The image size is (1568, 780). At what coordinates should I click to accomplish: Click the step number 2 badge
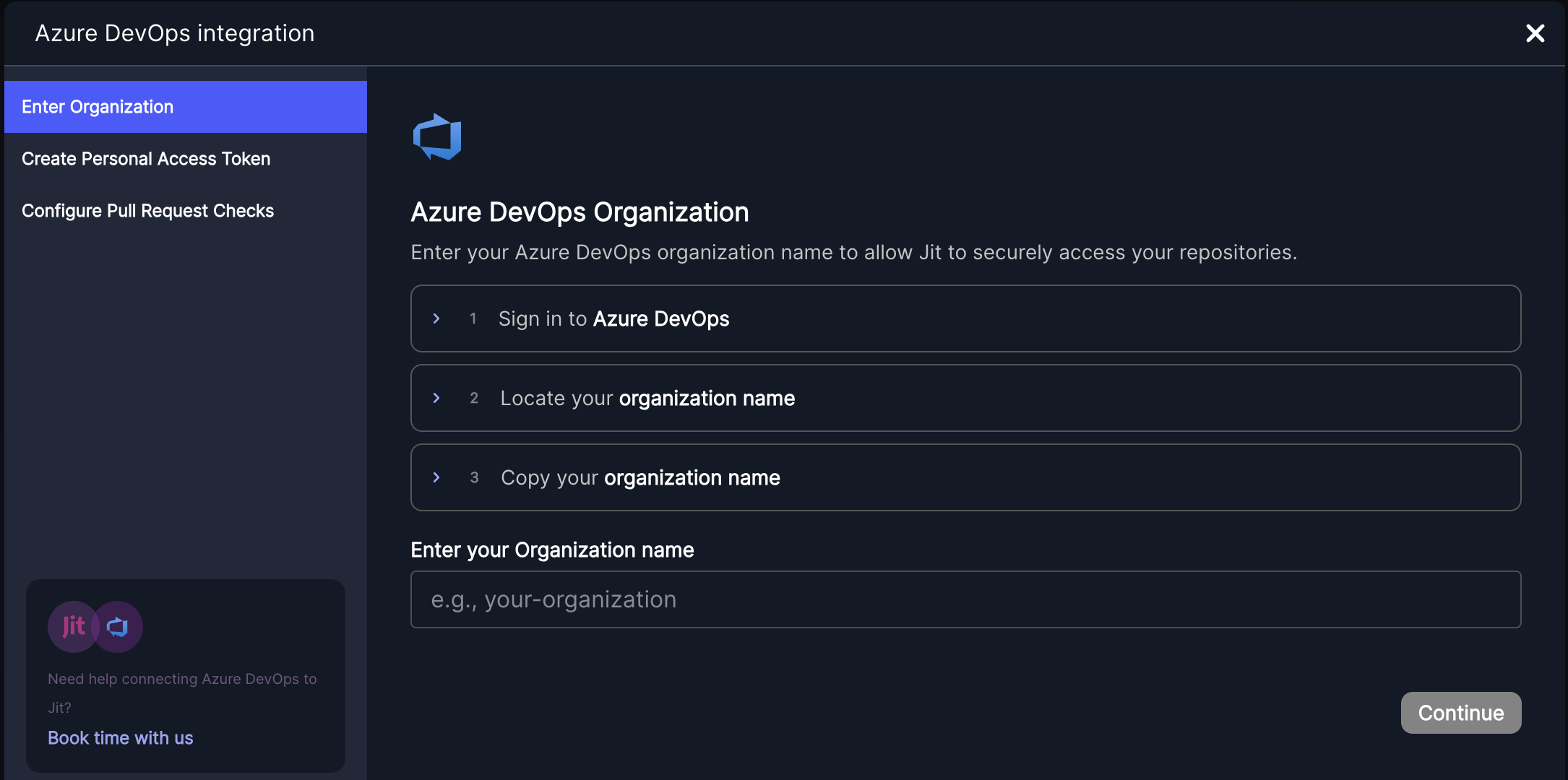click(x=474, y=398)
